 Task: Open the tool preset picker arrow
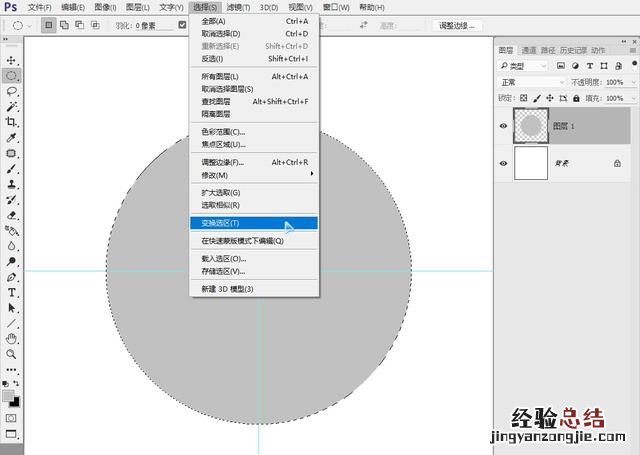tap(29, 26)
